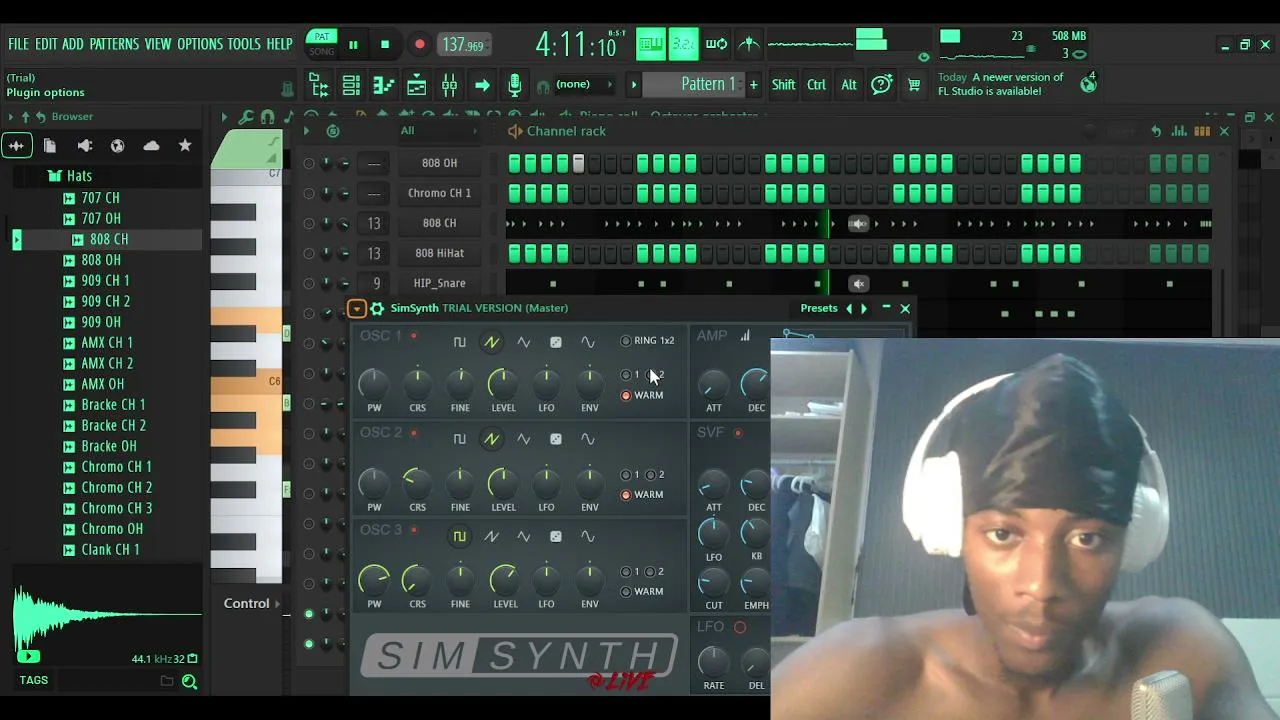Enable WARM on OSC 3
Image resolution: width=1280 pixels, height=720 pixels.
point(626,591)
